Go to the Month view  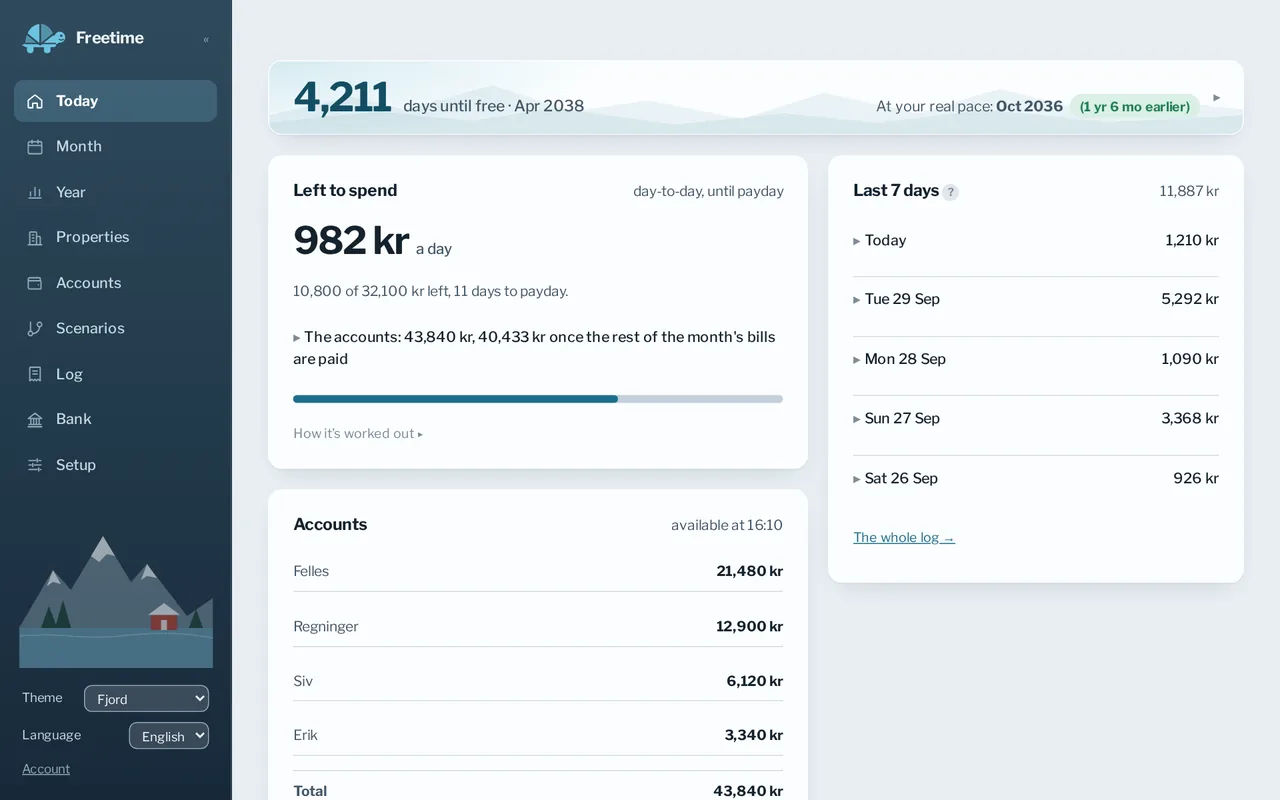pyautogui.click(x=115, y=147)
